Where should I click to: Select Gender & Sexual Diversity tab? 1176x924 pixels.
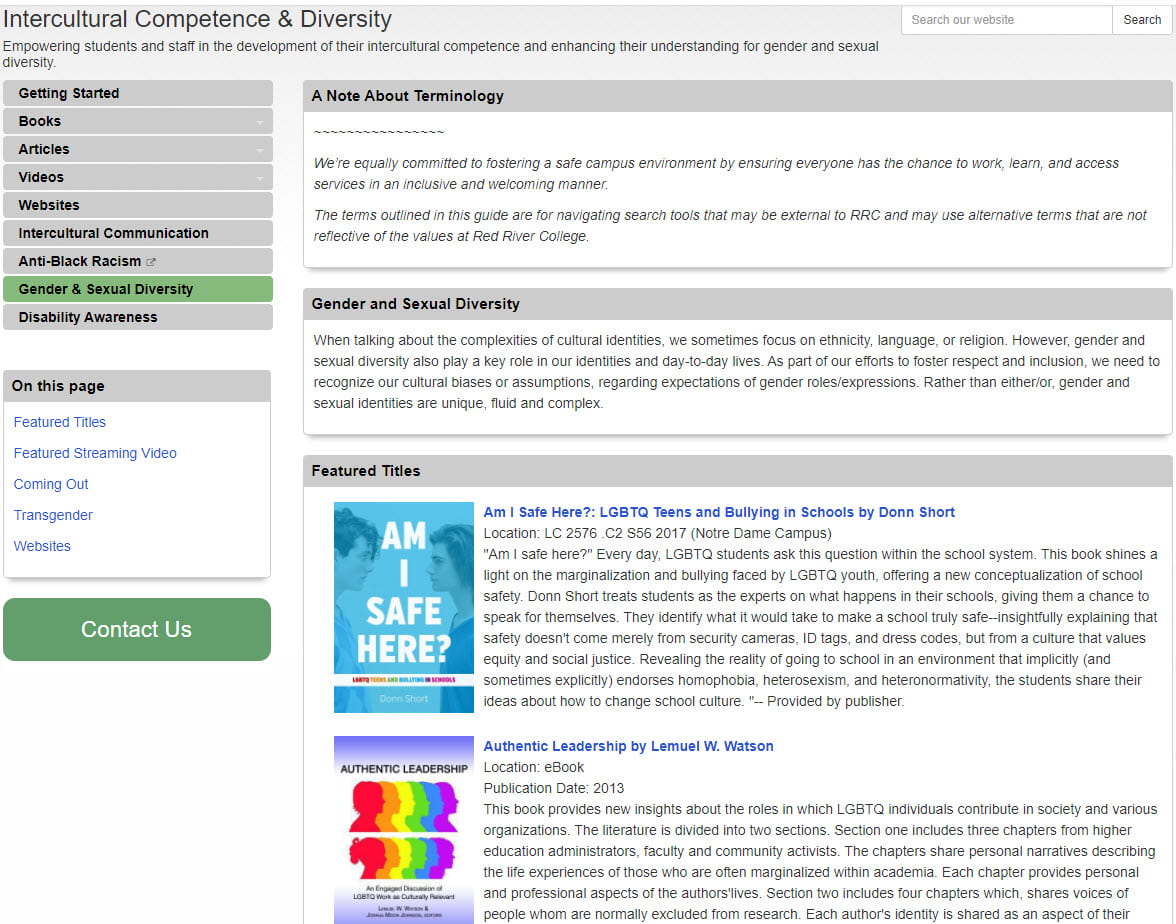tap(106, 289)
